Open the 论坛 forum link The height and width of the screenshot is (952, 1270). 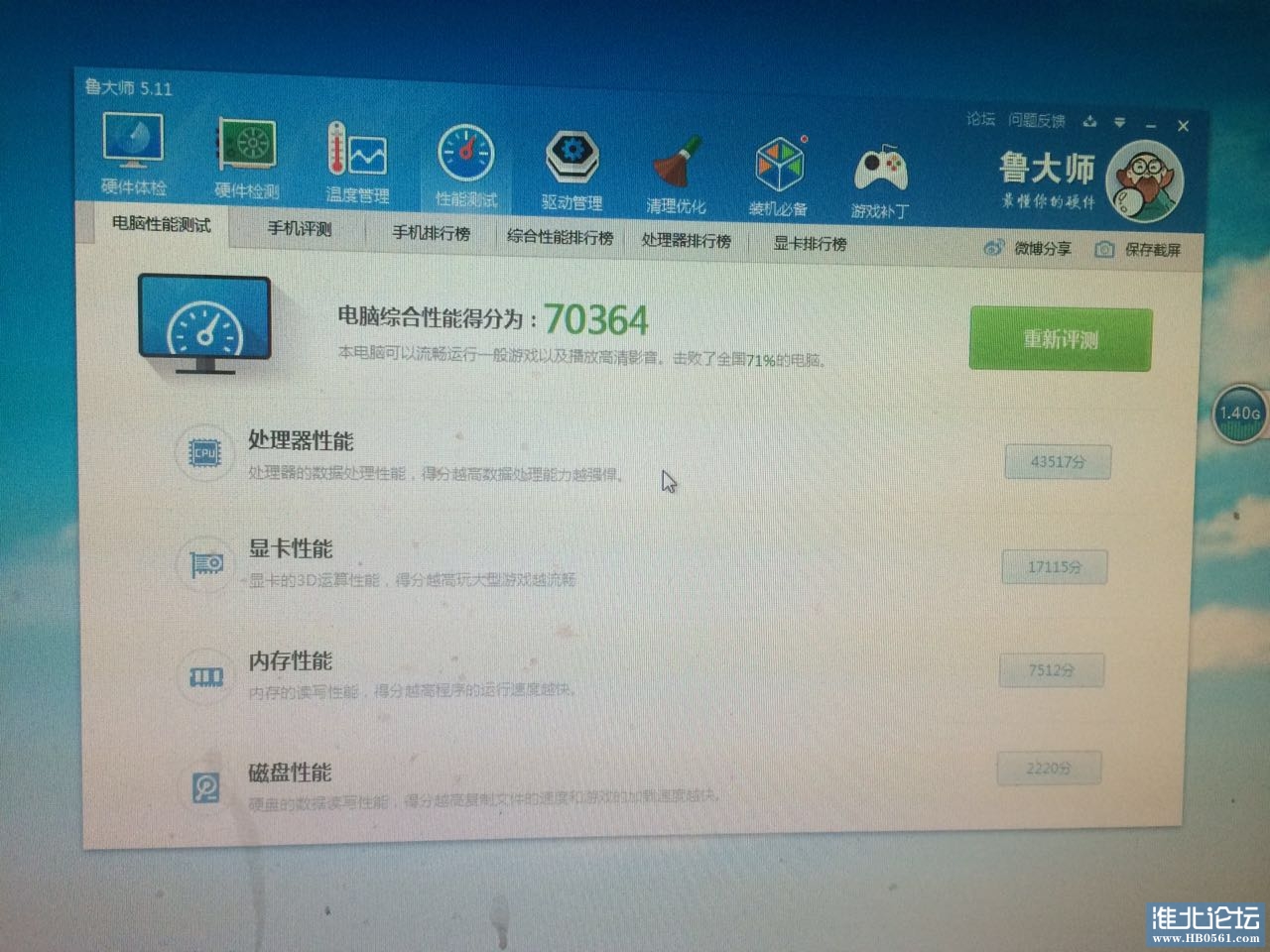tap(980, 119)
